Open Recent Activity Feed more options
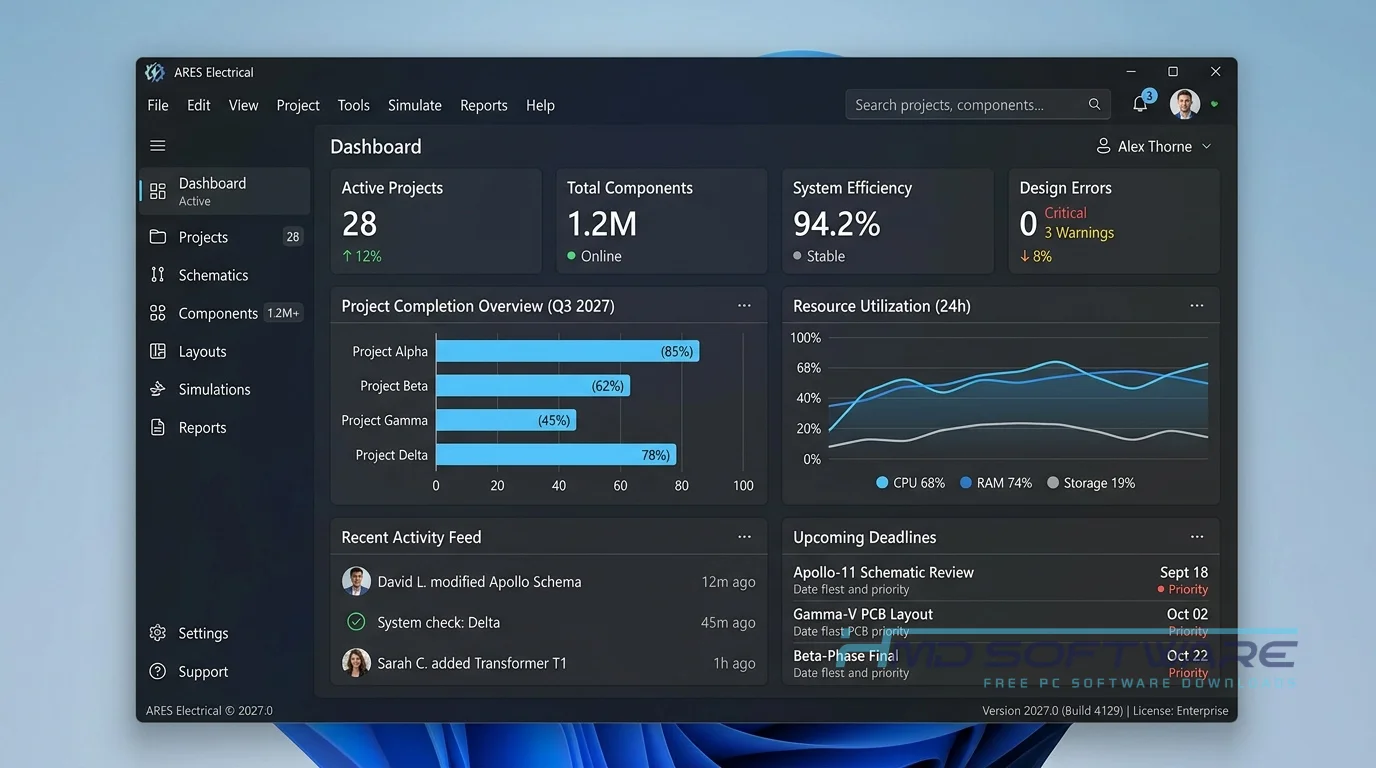The height and width of the screenshot is (768, 1376). (744, 537)
